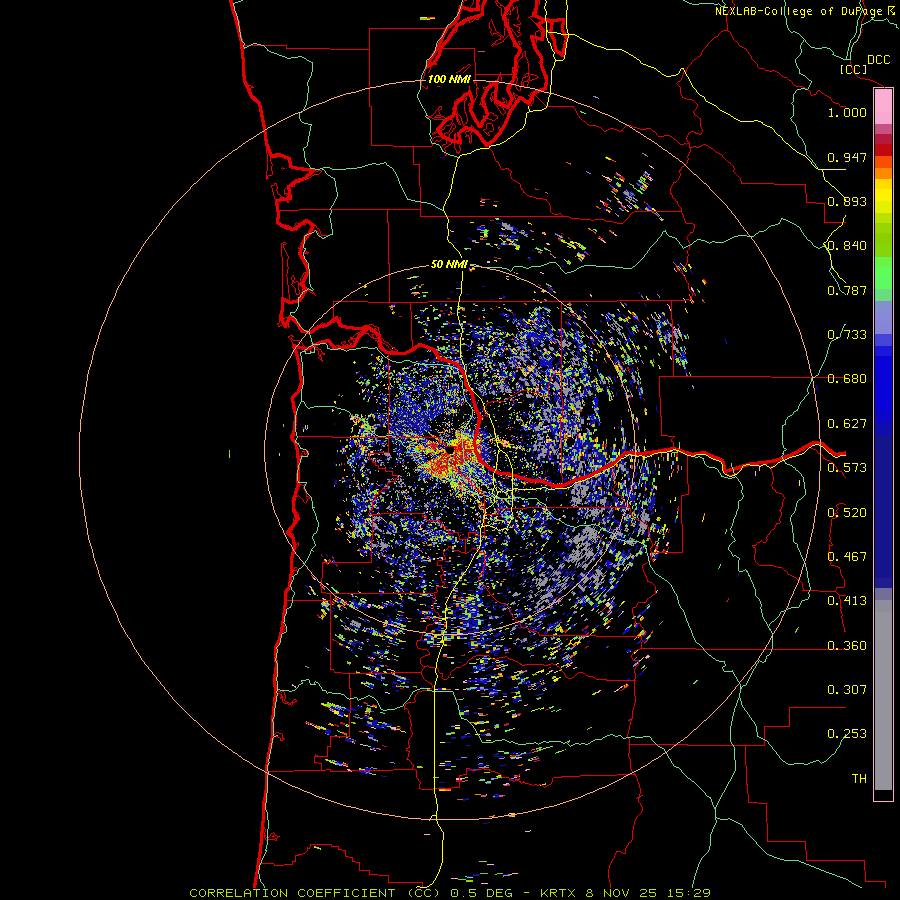Click the dark navy segment of the colorbar

[x=883, y=505]
